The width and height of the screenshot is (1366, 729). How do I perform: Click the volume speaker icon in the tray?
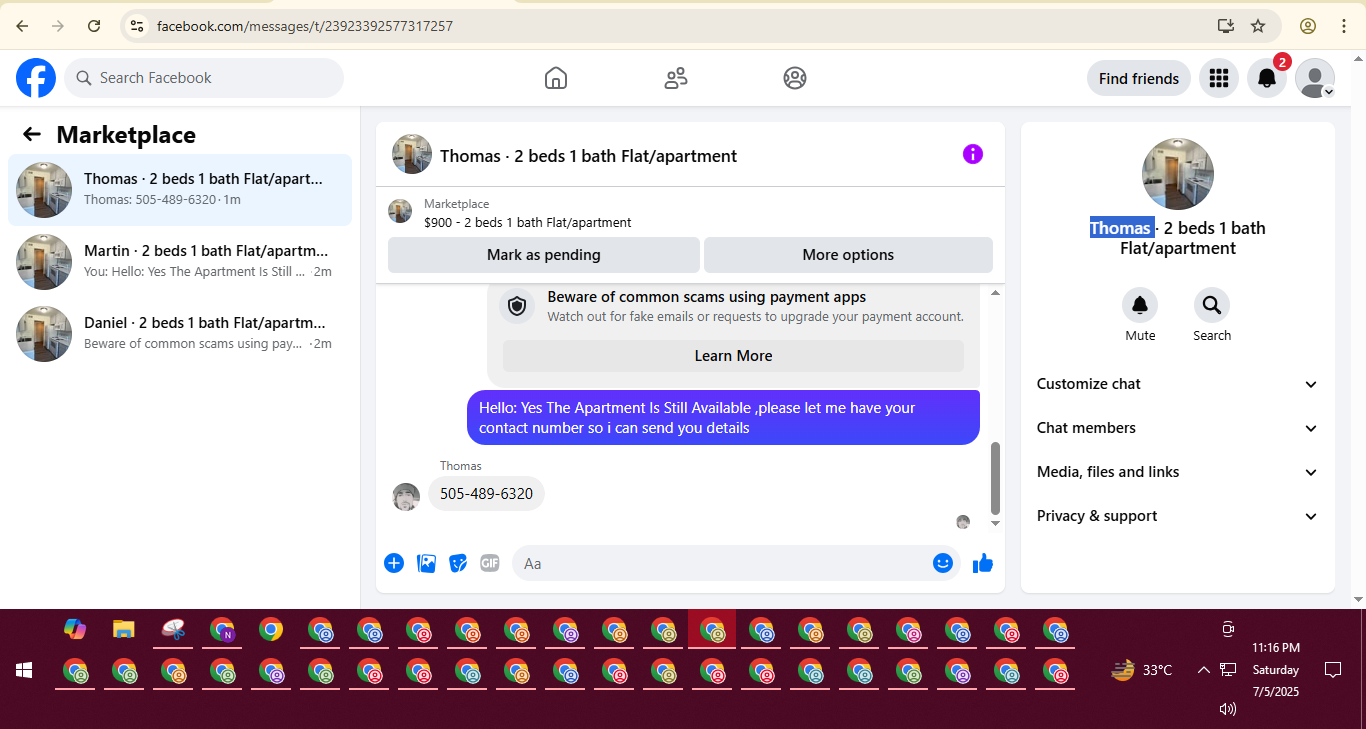1228,709
